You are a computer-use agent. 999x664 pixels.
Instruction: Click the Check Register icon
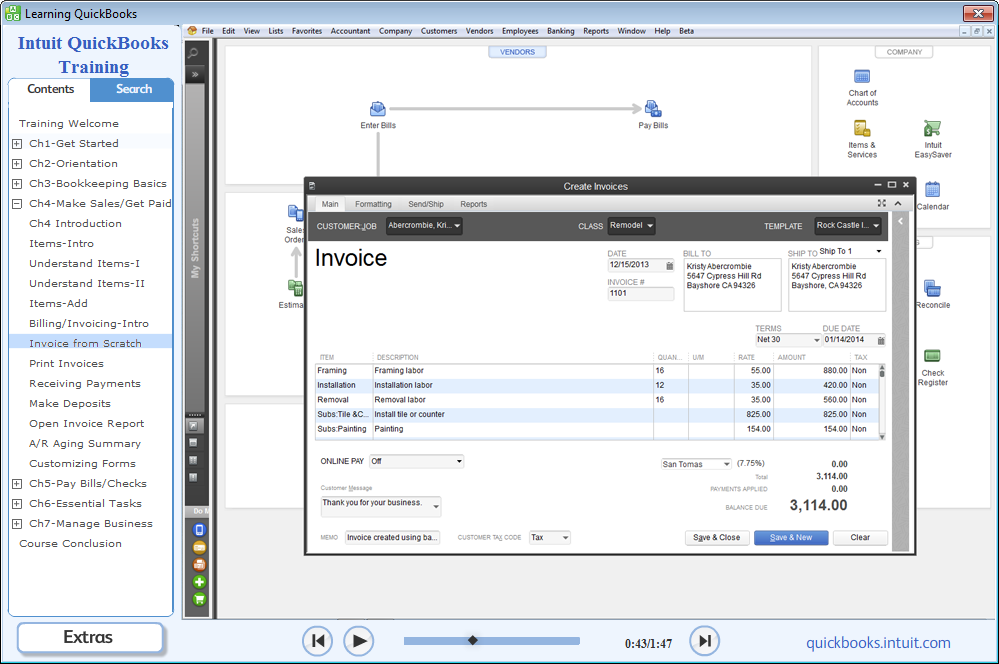[932, 356]
